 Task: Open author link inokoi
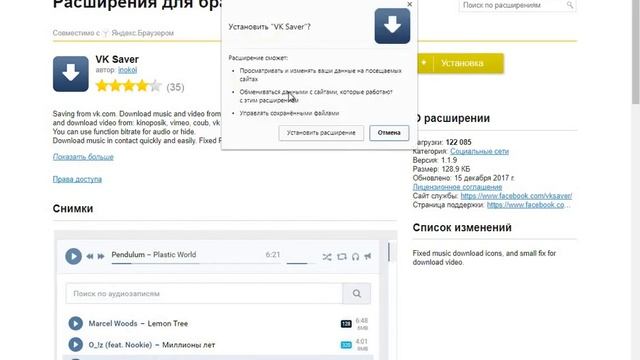click(x=127, y=70)
